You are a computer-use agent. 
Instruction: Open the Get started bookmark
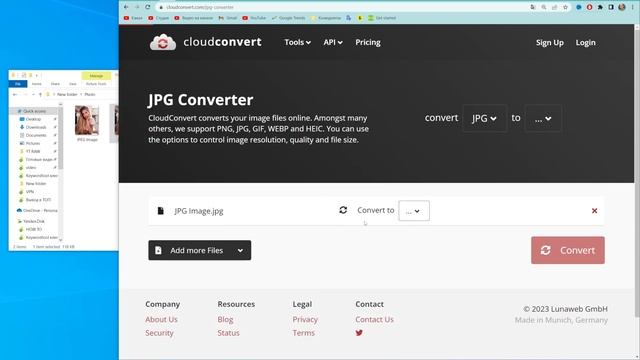pyautogui.click(x=382, y=18)
